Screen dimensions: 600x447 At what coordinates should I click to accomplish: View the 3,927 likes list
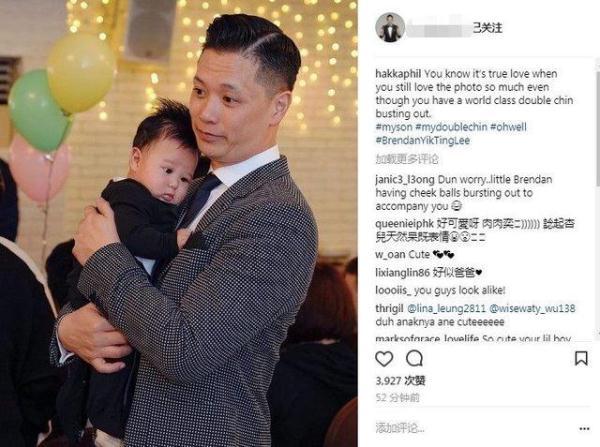coord(400,381)
